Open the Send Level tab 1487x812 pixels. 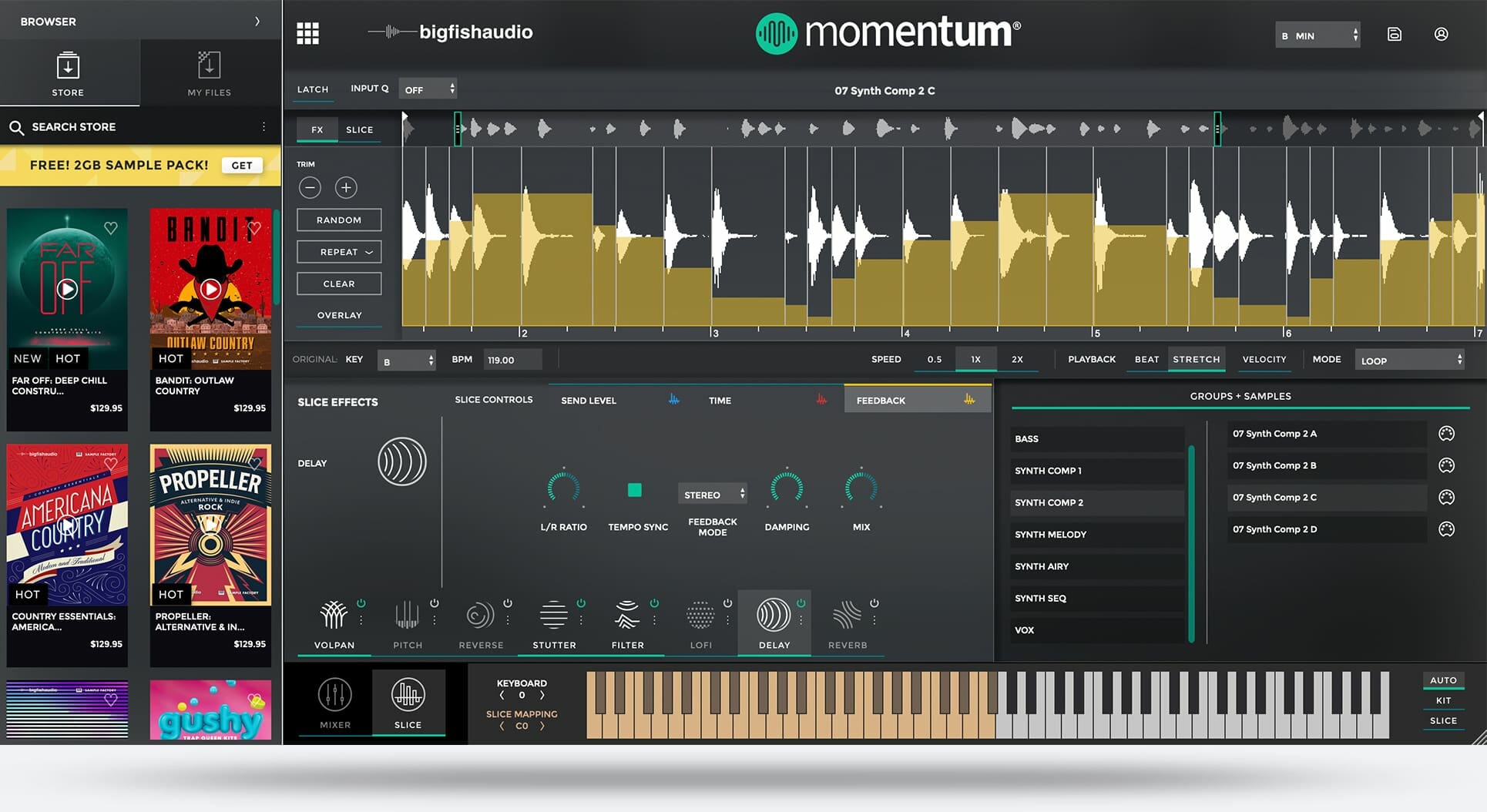tap(588, 400)
